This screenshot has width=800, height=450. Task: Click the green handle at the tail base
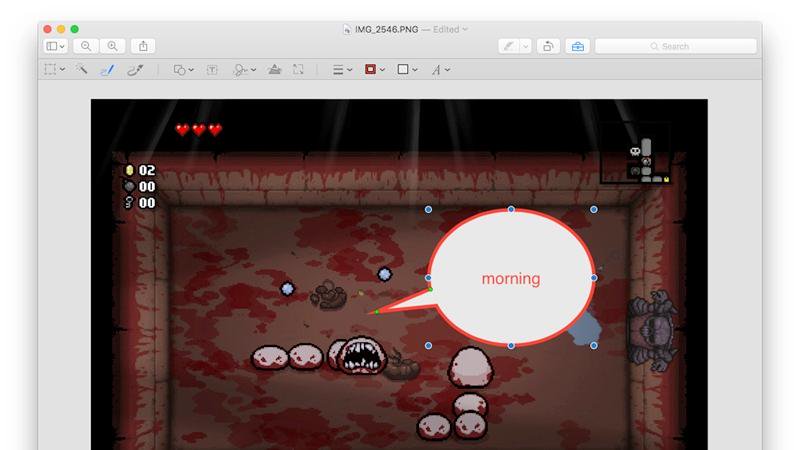(431, 289)
